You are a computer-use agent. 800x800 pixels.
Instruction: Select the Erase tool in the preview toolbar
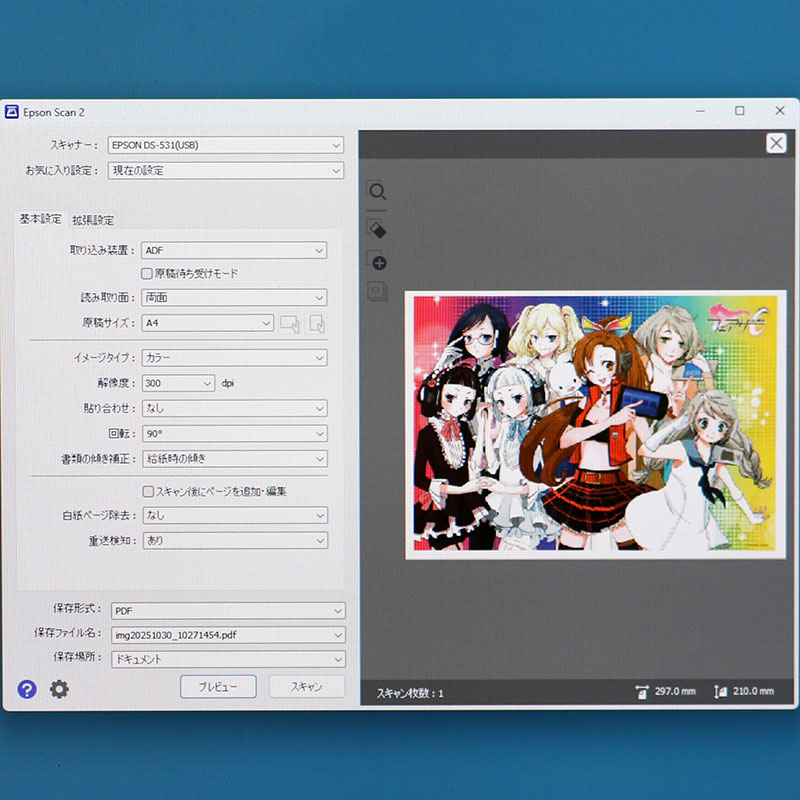[377, 227]
